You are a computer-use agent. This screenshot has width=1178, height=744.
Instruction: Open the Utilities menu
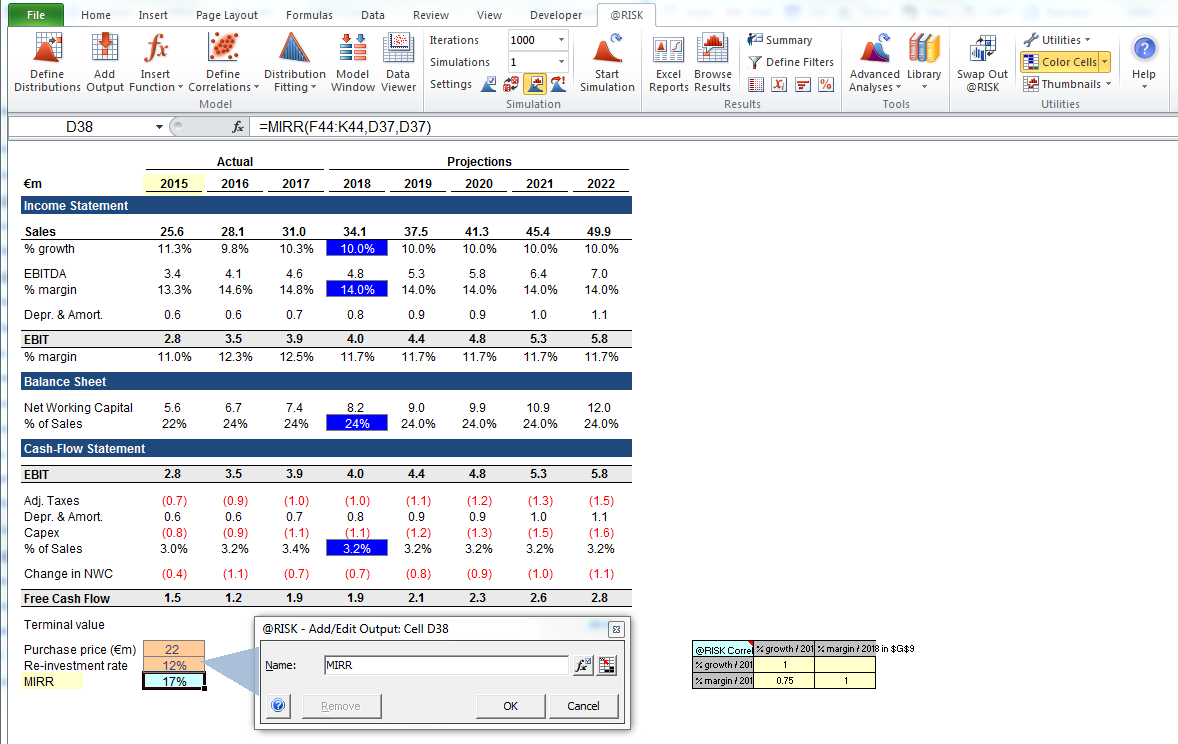(1057, 40)
